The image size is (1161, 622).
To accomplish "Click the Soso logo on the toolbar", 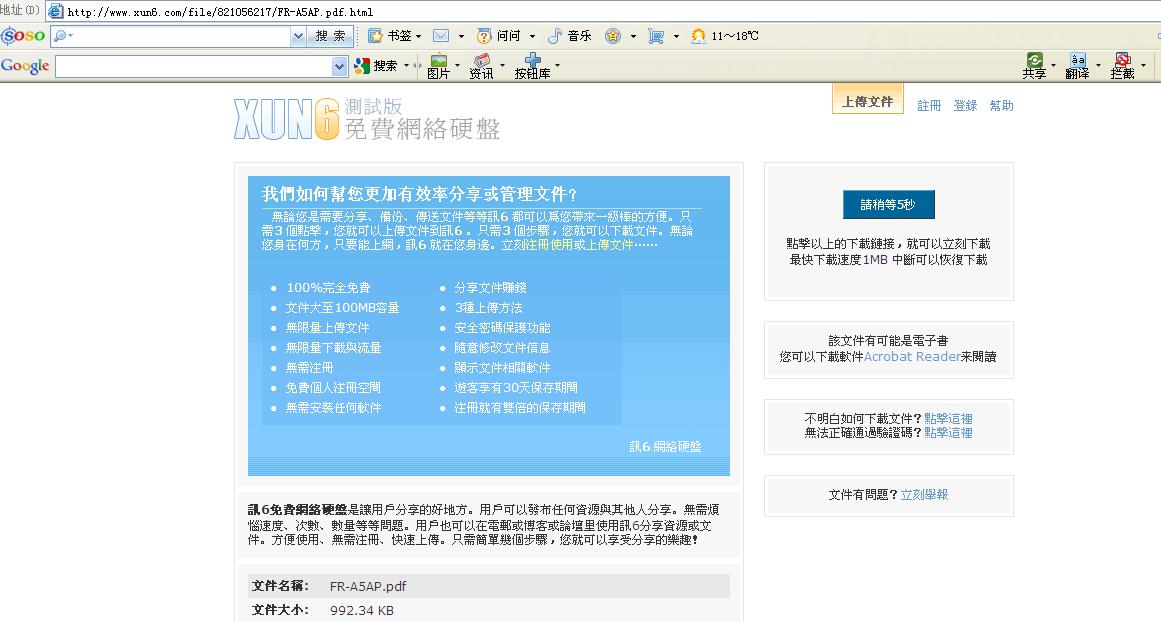I will pos(23,36).
